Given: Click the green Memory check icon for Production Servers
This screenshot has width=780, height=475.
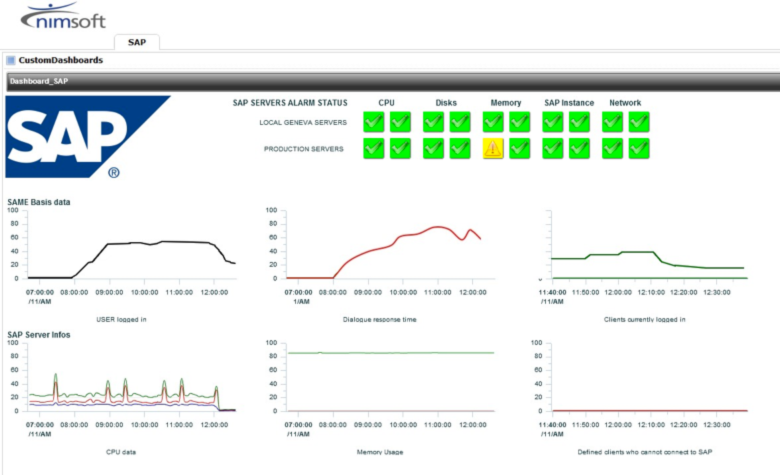Looking at the screenshot, I should (520, 148).
